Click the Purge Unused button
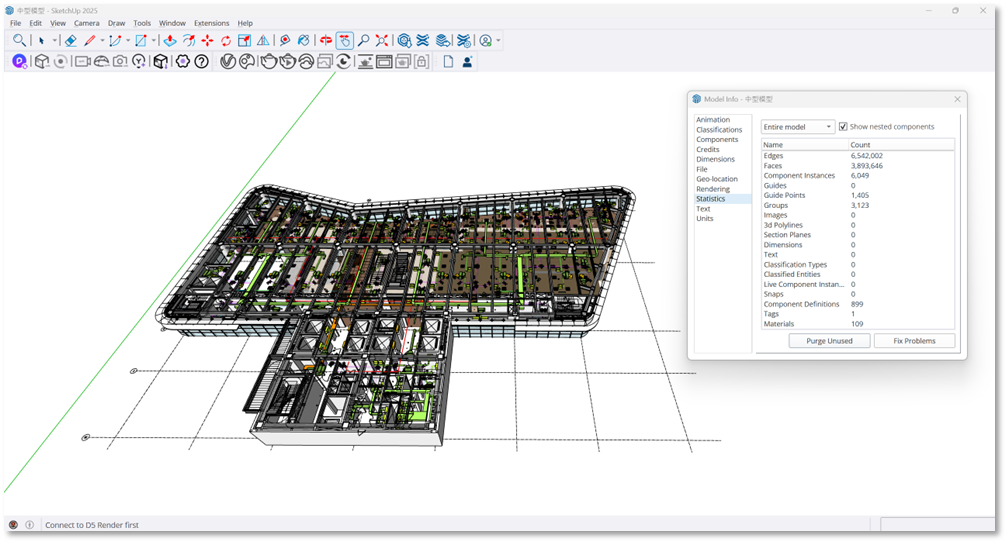 click(x=828, y=341)
